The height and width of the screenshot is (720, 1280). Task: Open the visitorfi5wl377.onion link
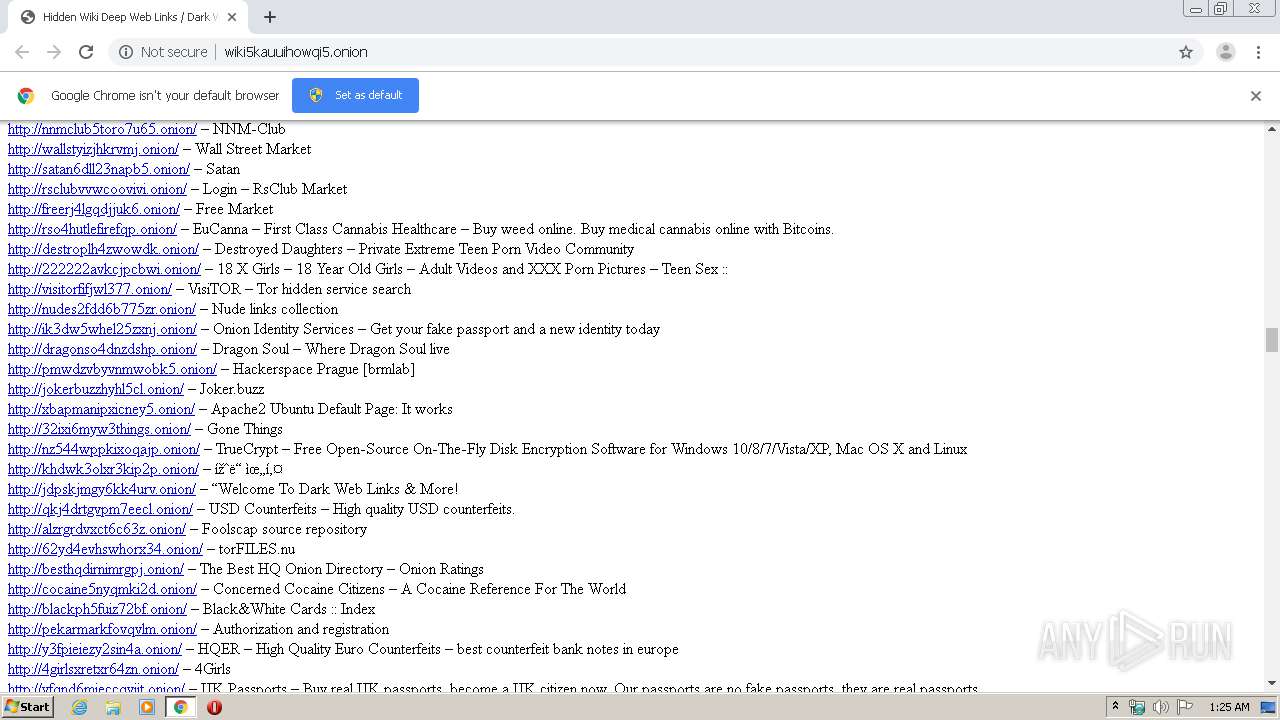pyautogui.click(x=90, y=289)
